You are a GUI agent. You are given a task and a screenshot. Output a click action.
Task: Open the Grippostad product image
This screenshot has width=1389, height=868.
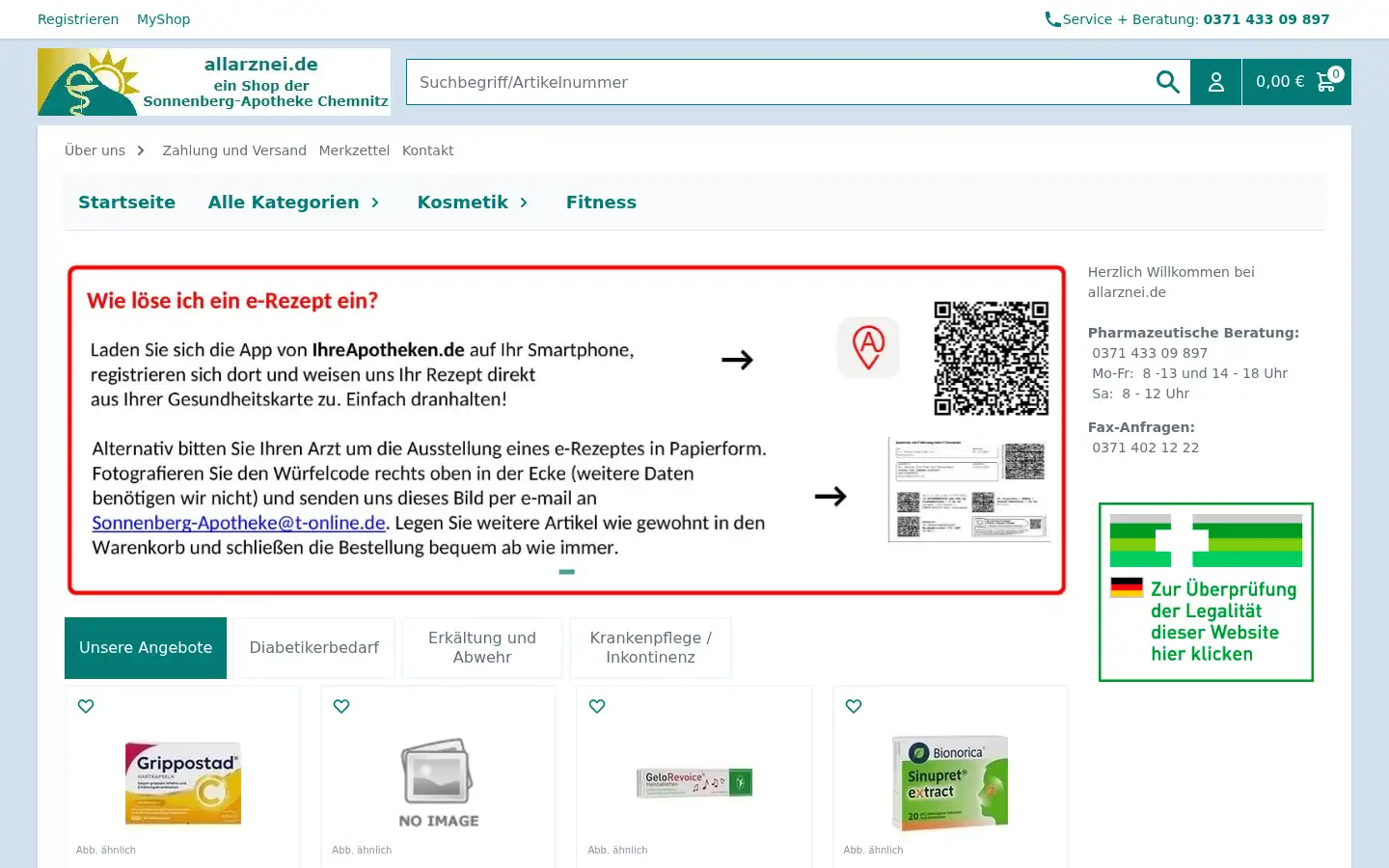(x=183, y=783)
